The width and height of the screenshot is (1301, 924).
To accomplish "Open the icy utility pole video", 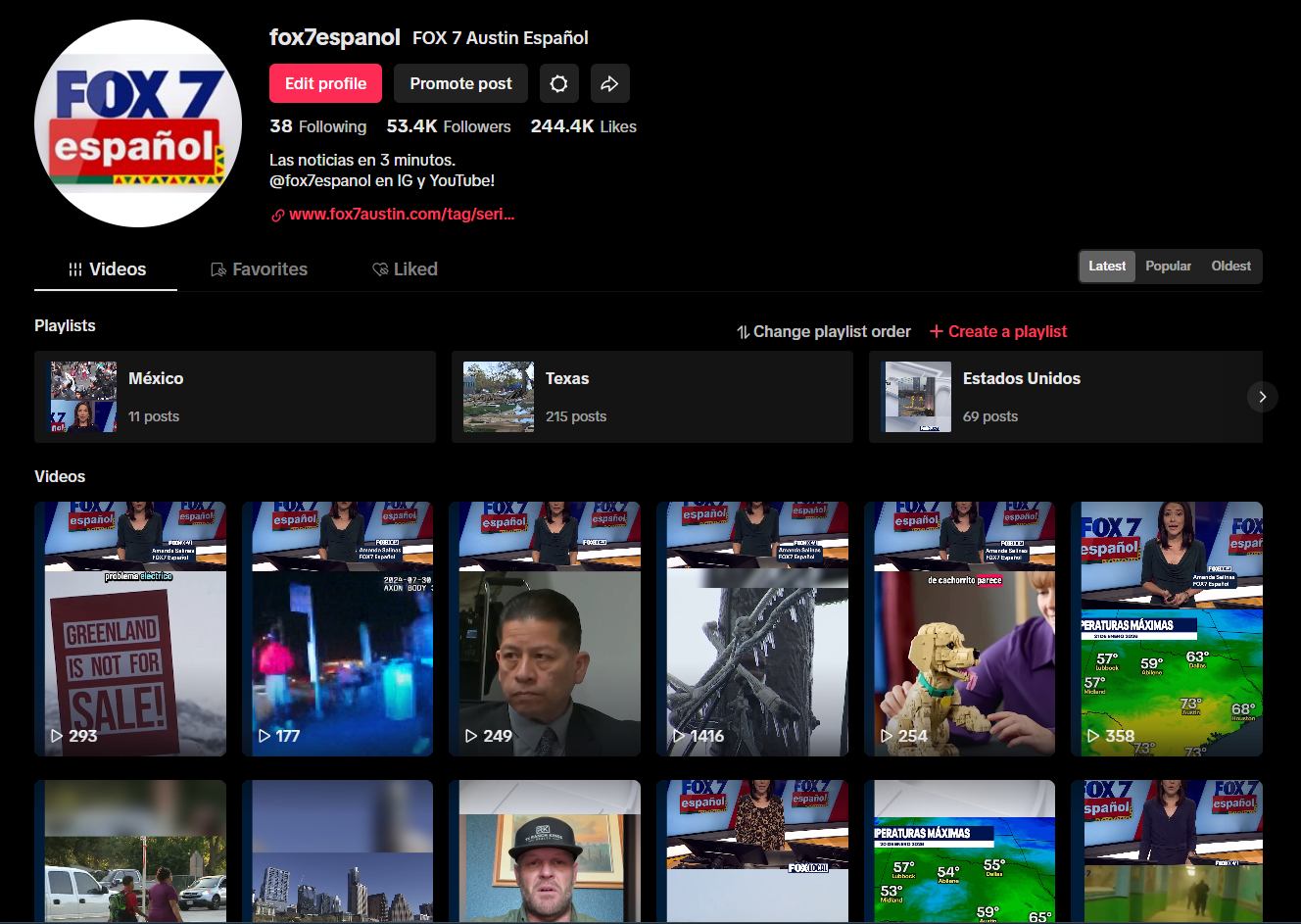I will click(x=752, y=629).
